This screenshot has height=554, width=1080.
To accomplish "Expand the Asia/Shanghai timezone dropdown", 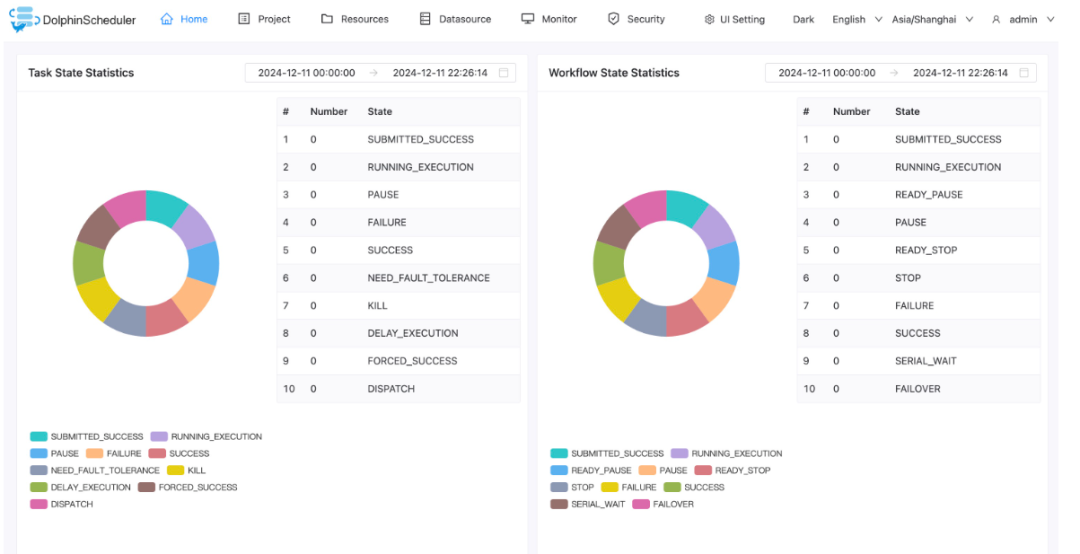I will pyautogui.click(x=932, y=19).
